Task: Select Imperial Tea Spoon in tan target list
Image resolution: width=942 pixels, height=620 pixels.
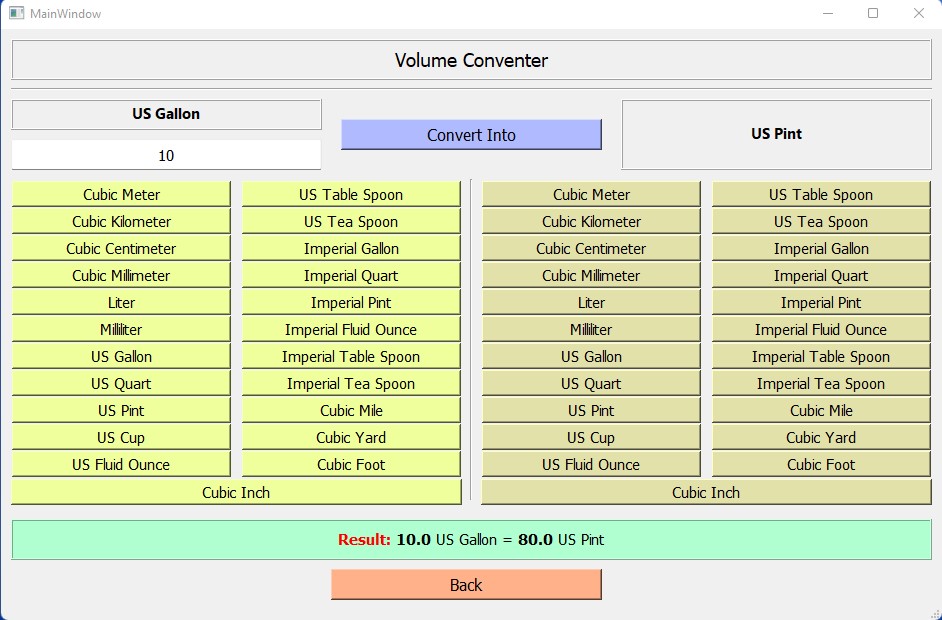Action: 821,384
